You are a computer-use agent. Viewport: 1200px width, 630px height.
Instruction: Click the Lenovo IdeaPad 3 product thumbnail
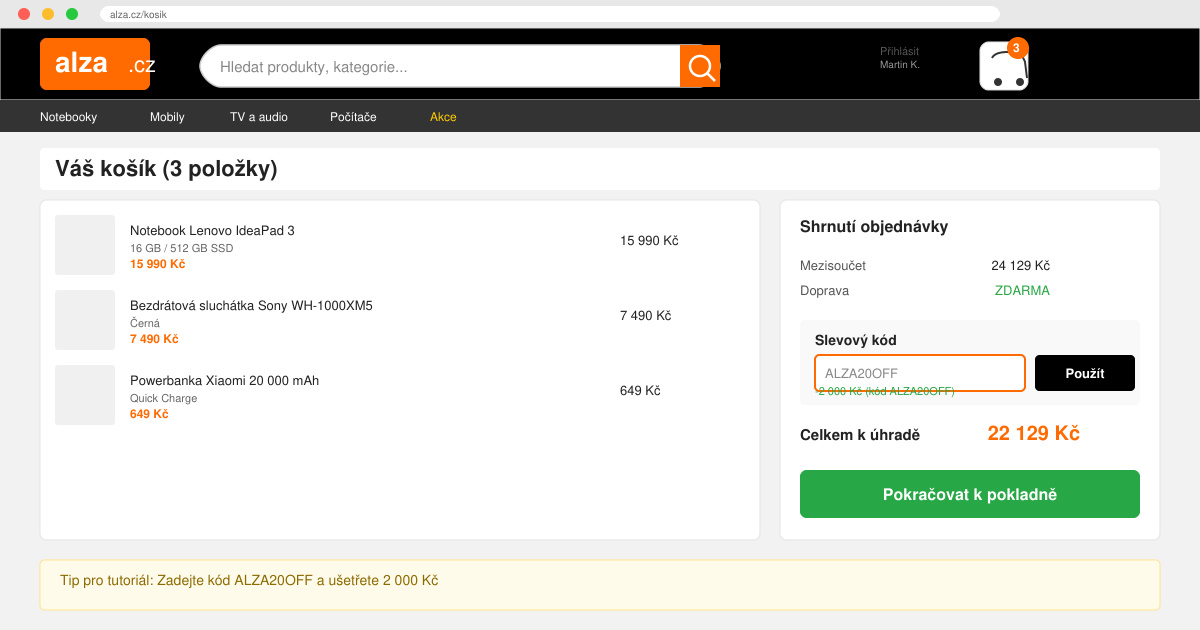coord(85,245)
